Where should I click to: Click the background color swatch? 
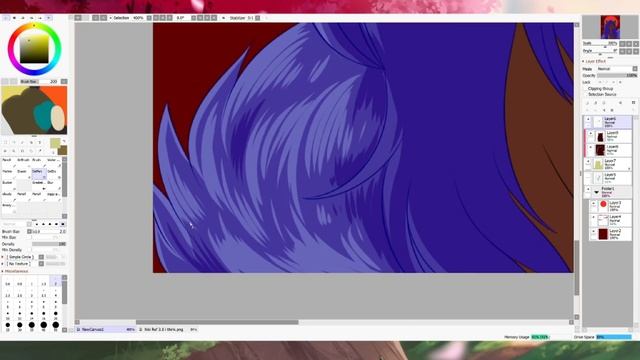tap(63, 151)
